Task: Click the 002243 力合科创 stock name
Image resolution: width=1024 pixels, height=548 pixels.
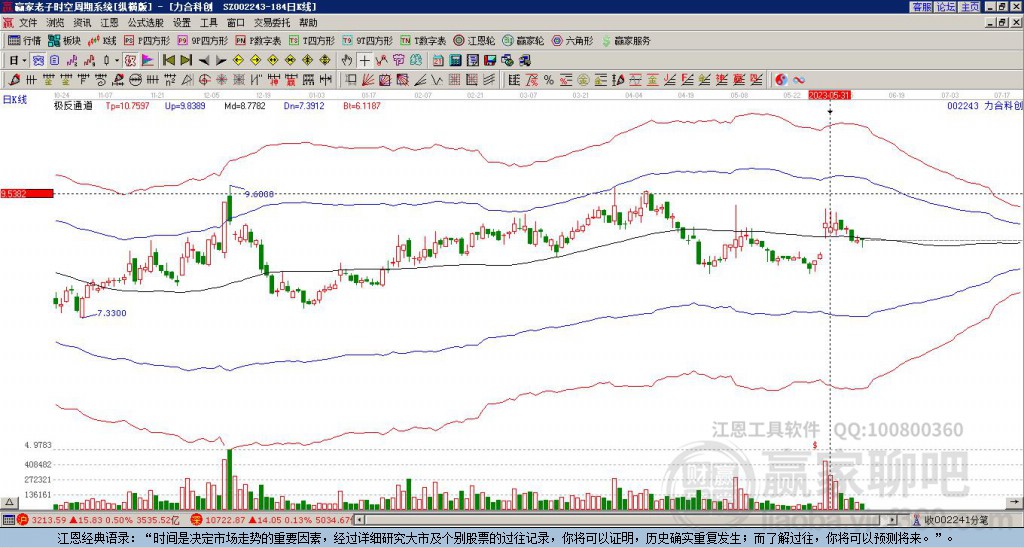Action: point(983,105)
